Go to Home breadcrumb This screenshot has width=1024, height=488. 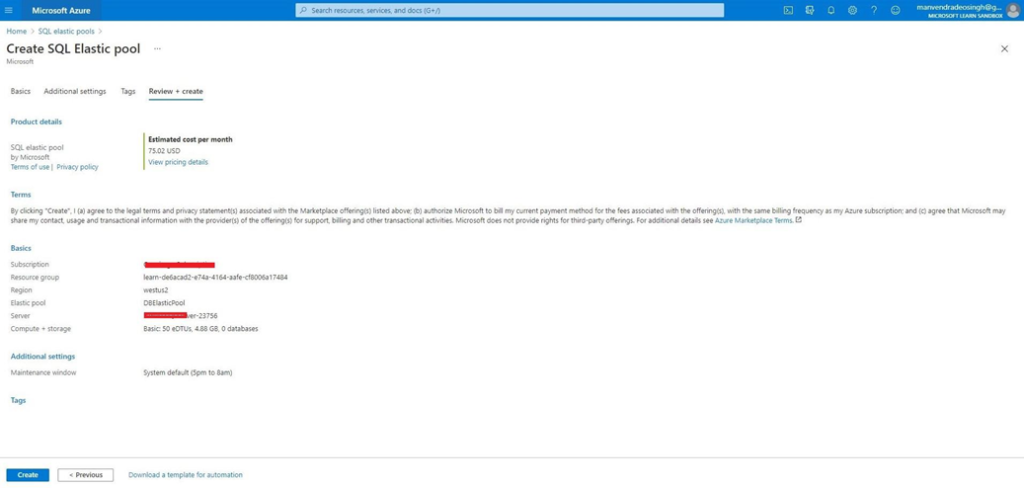tap(17, 31)
